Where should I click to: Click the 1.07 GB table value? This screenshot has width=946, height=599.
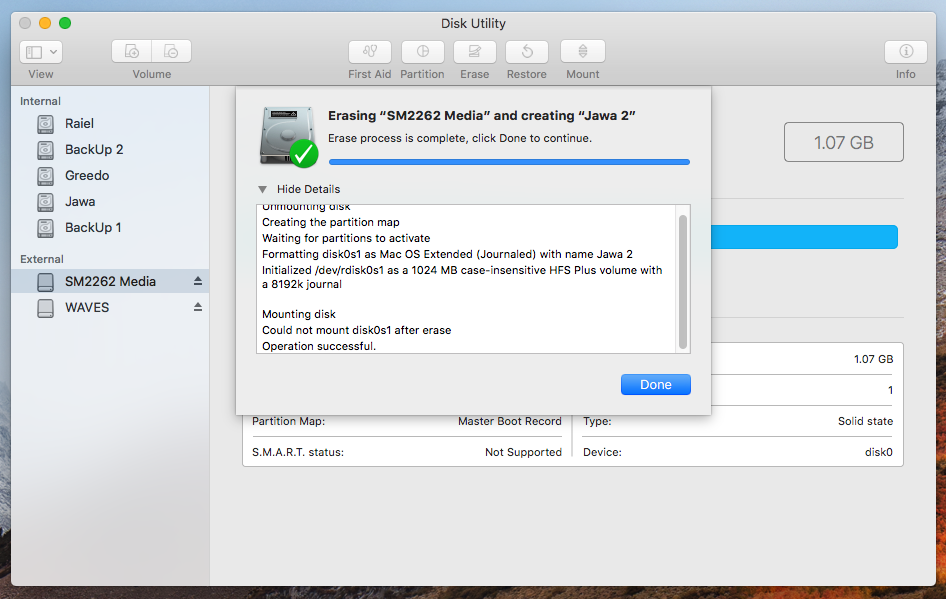click(x=873, y=359)
